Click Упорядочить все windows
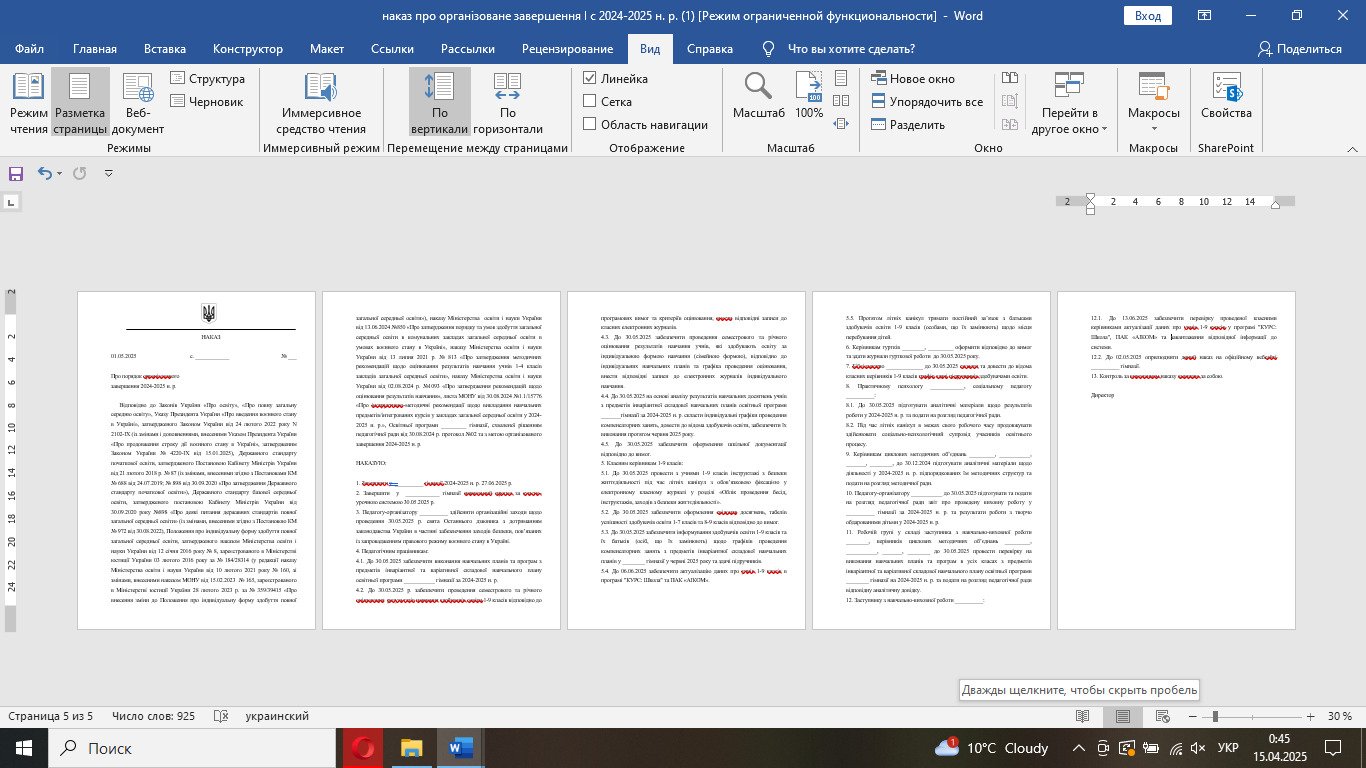Screen dimensions: 1366x768 [927, 101]
